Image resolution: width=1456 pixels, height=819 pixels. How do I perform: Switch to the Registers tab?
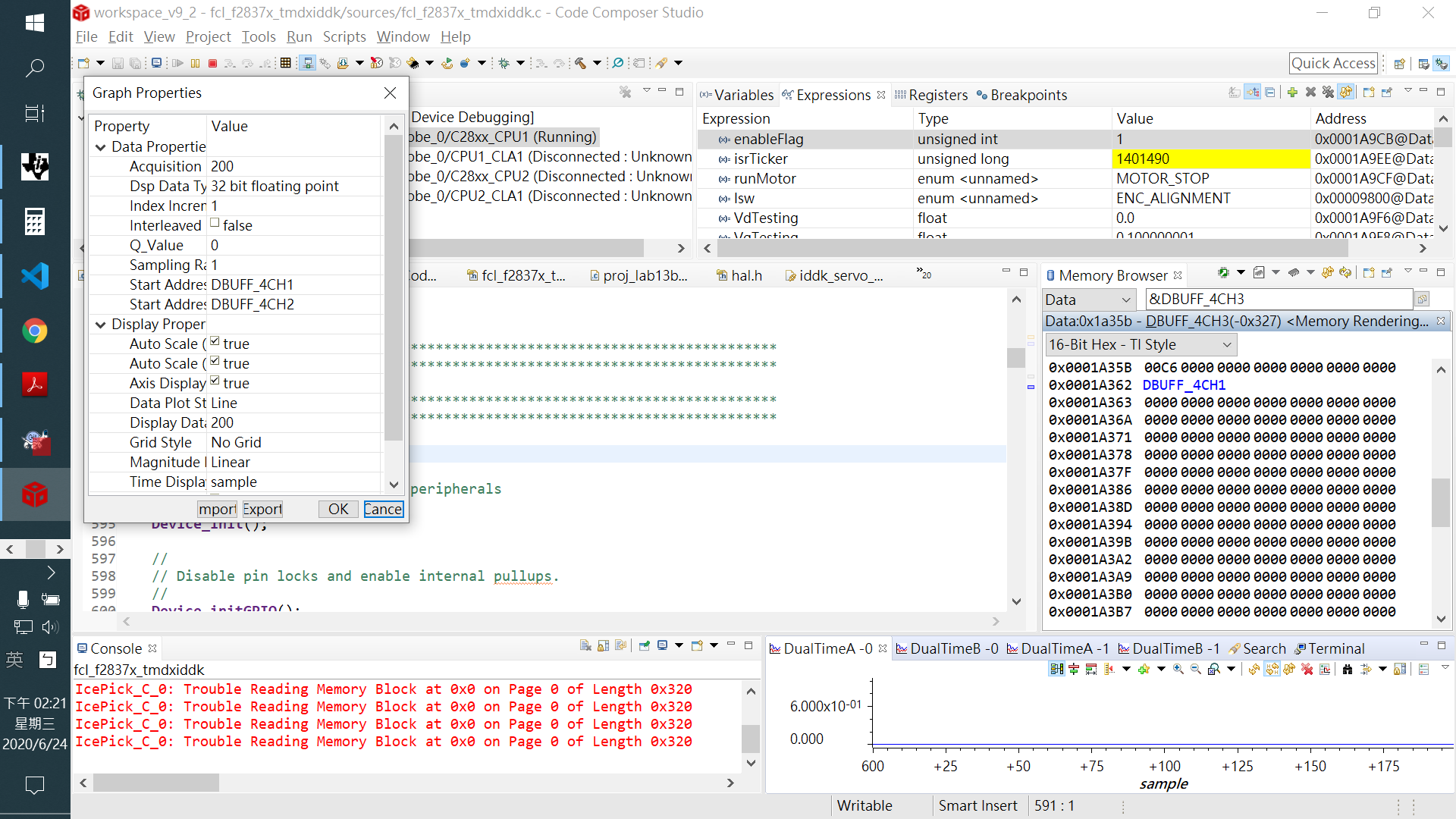(931, 95)
